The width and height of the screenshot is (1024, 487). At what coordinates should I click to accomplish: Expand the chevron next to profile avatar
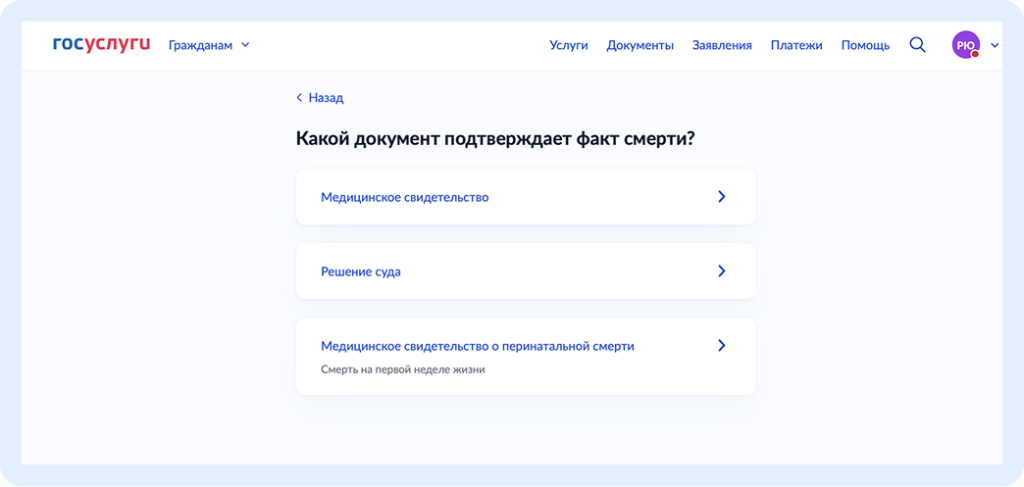click(995, 45)
